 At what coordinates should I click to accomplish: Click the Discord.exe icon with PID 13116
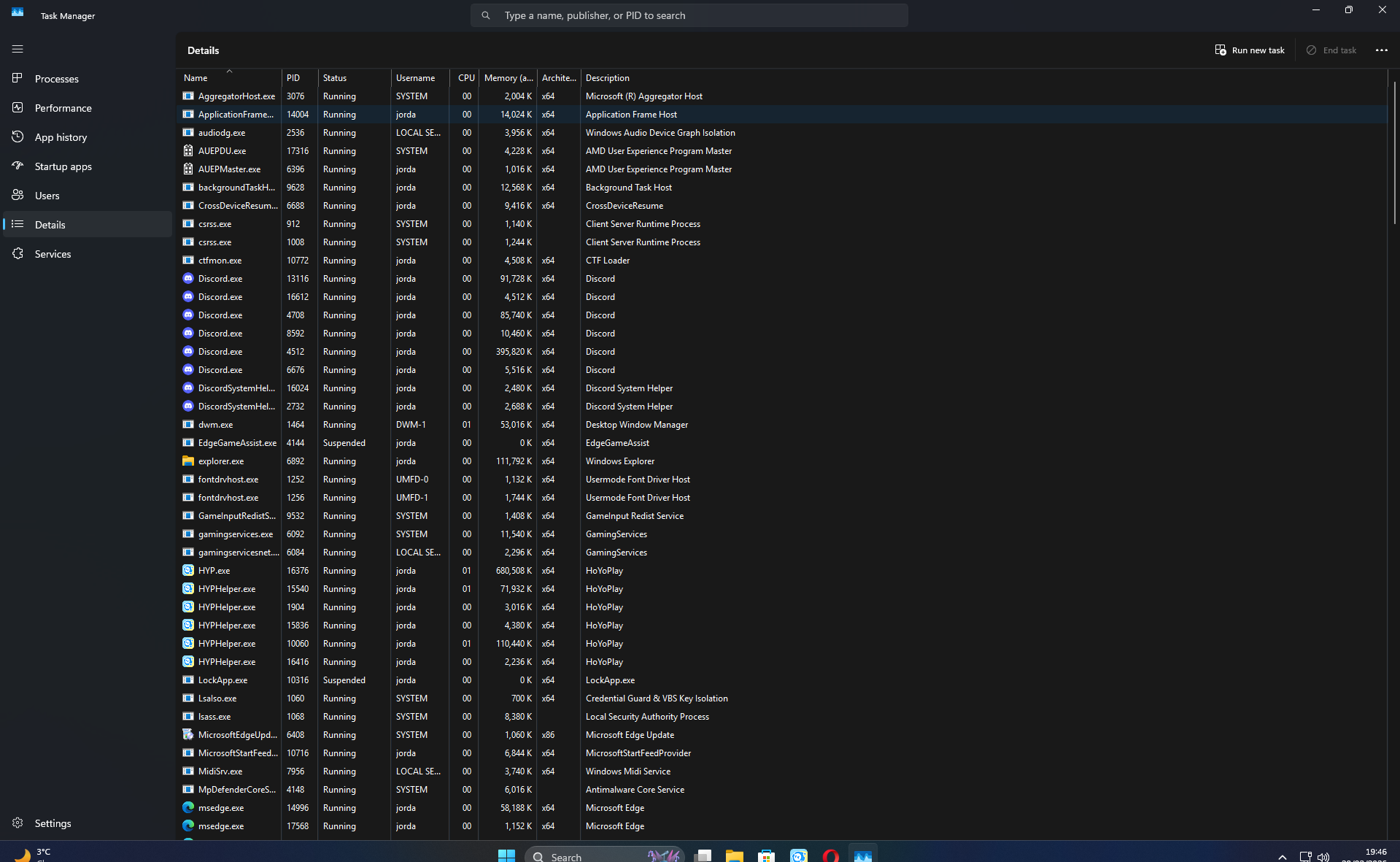tap(188, 279)
